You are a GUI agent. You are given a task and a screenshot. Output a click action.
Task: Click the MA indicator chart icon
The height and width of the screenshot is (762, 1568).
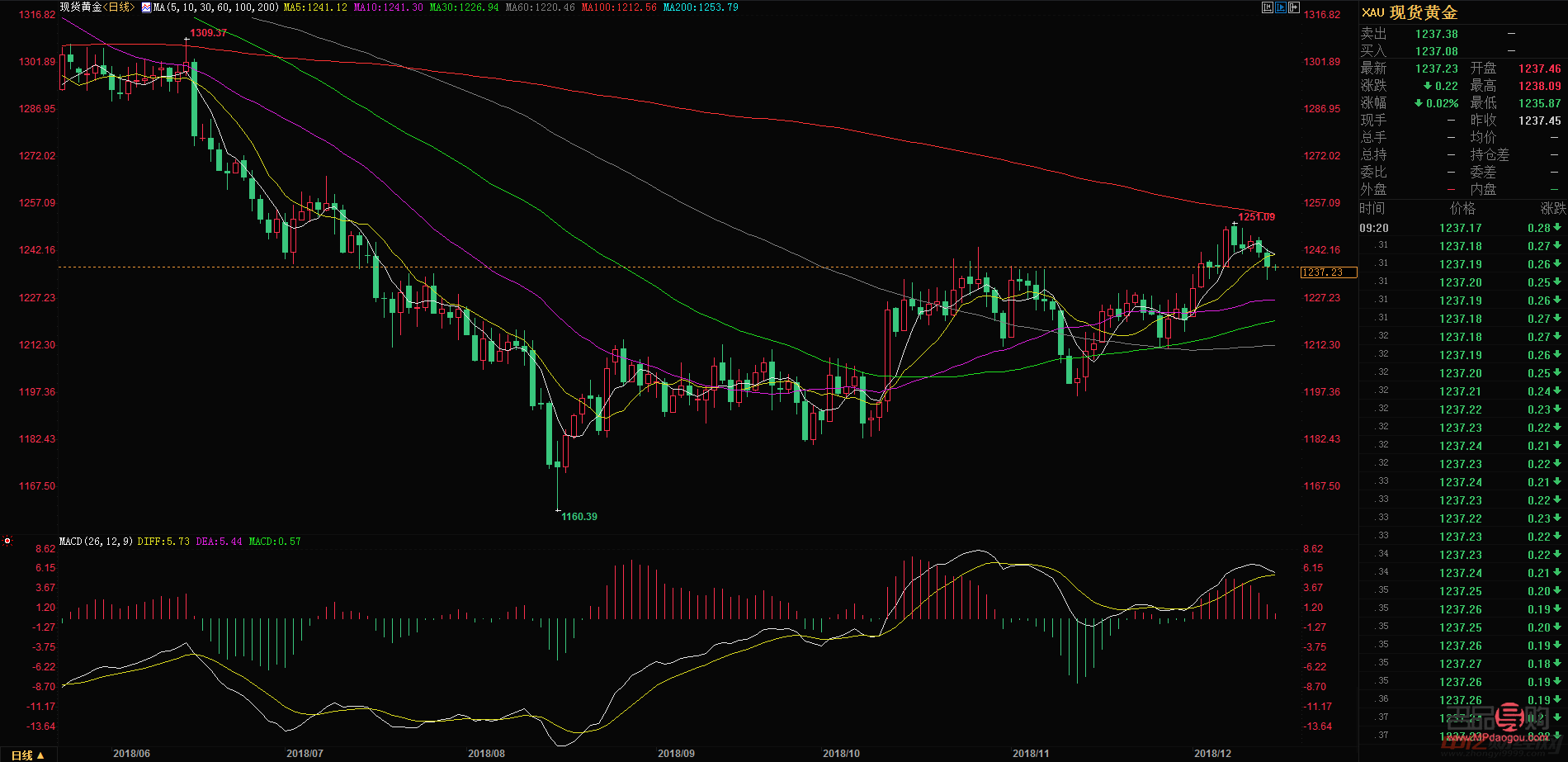[x=146, y=7]
